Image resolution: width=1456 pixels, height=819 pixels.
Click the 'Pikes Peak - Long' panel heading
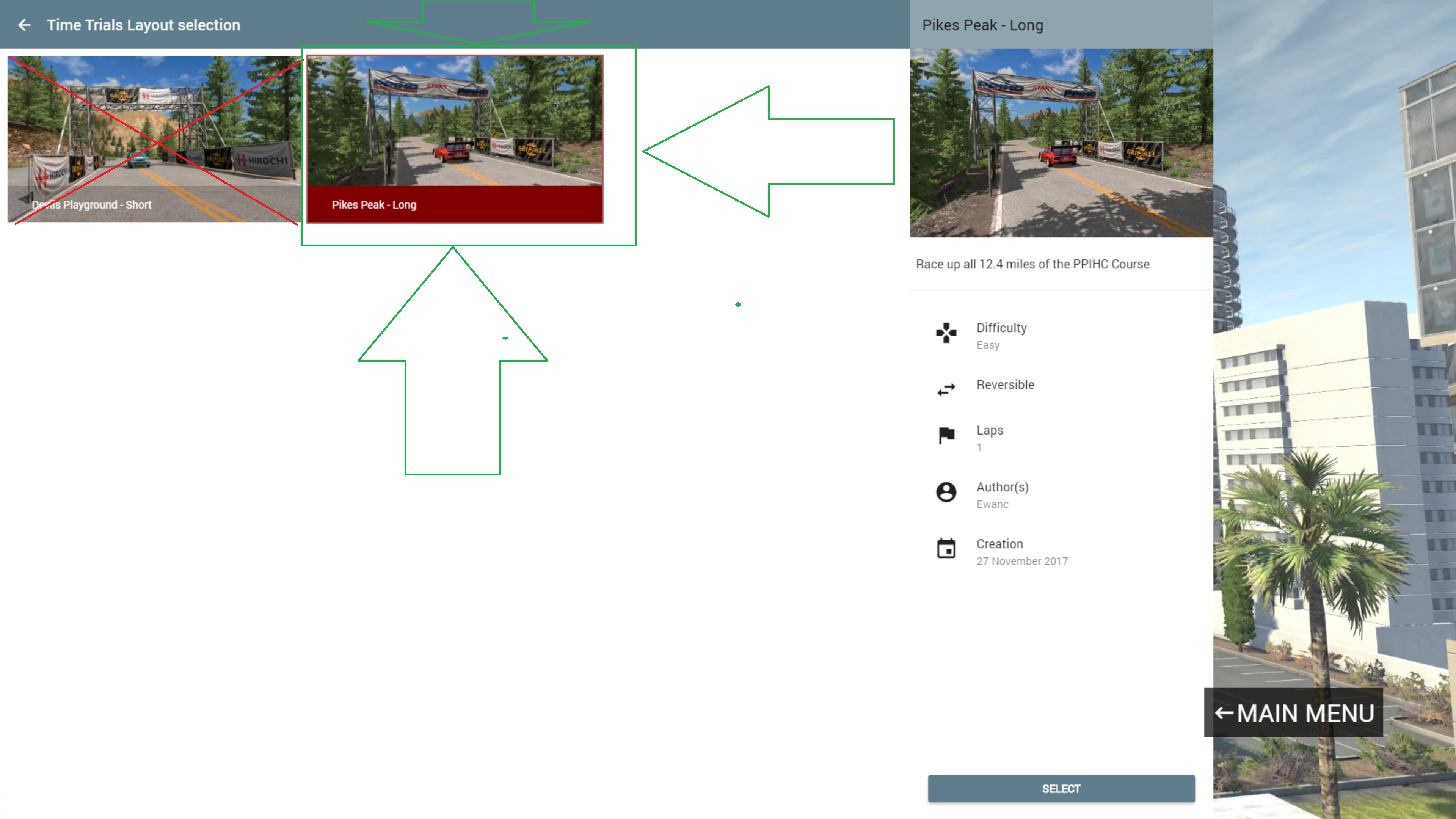click(982, 25)
